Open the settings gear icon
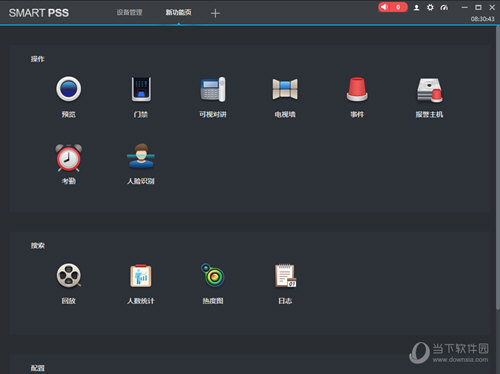The height and width of the screenshot is (374, 500). pyautogui.click(x=430, y=7)
